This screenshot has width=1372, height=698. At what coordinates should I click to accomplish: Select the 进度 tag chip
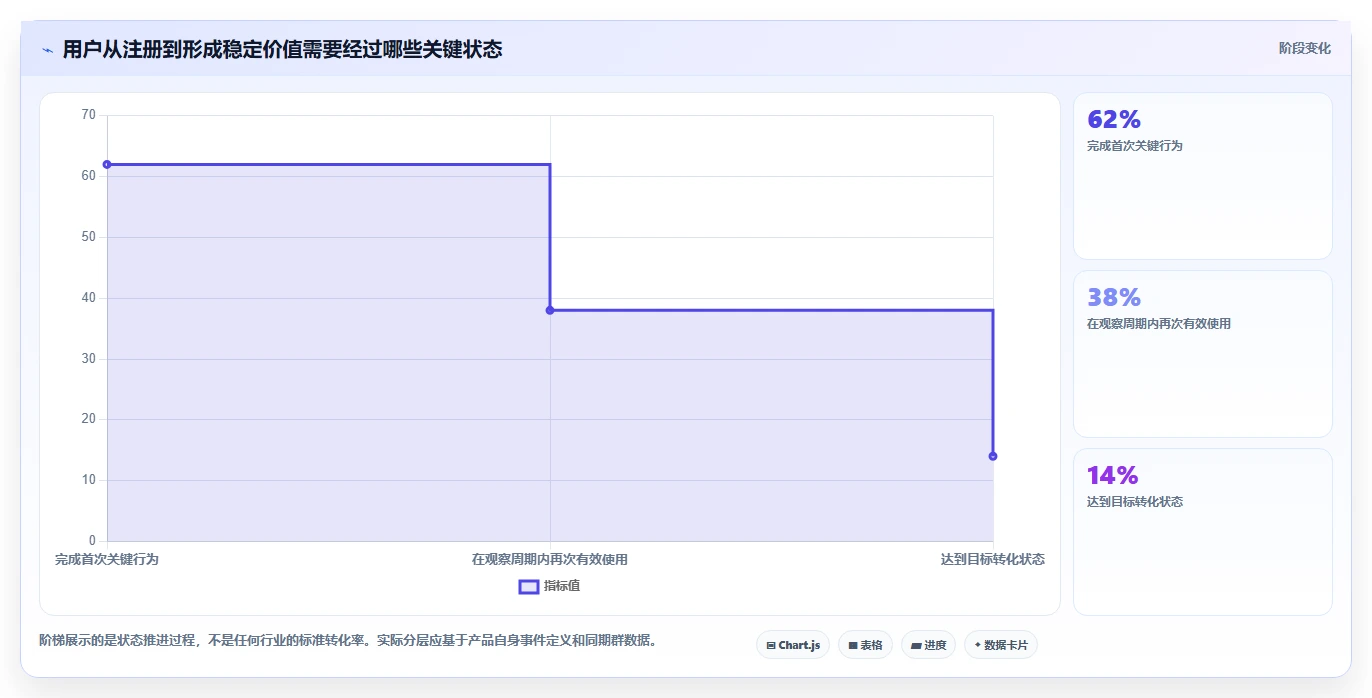click(928, 645)
